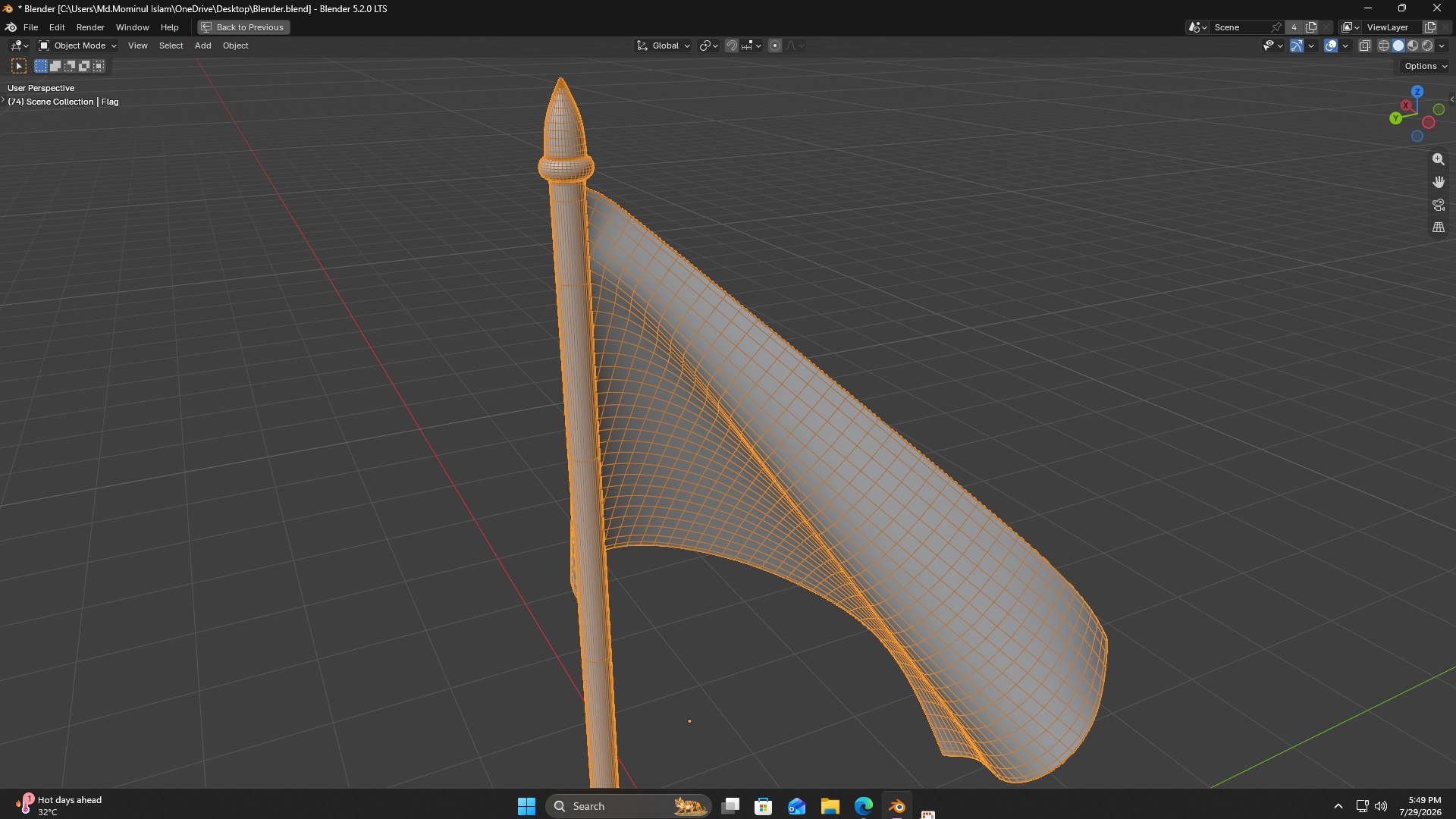Toggle the camera view icon
Image resolution: width=1456 pixels, height=819 pixels.
click(1438, 205)
